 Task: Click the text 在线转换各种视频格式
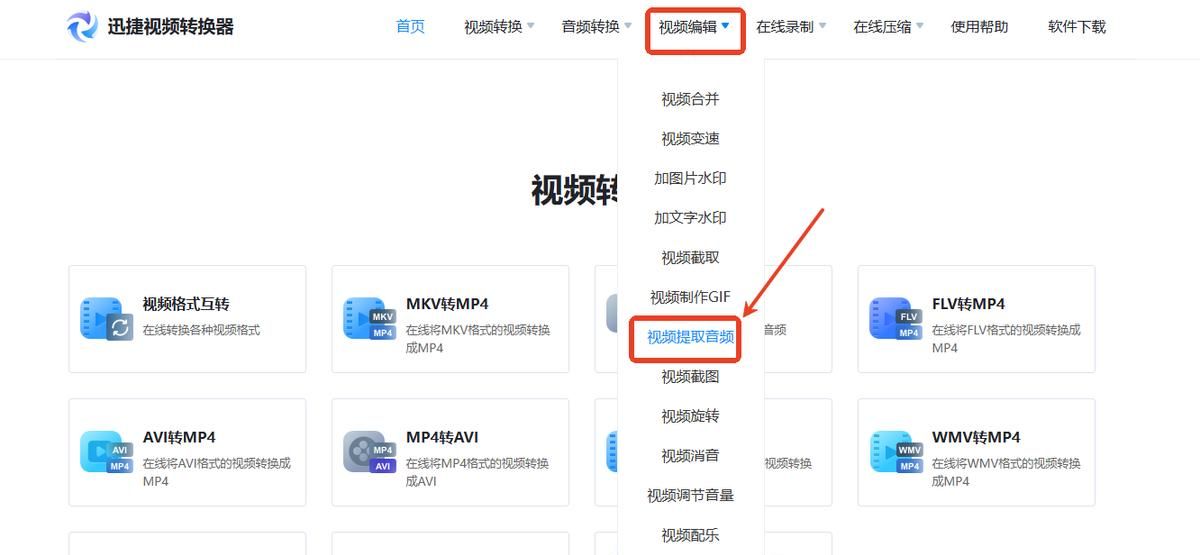click(201, 330)
